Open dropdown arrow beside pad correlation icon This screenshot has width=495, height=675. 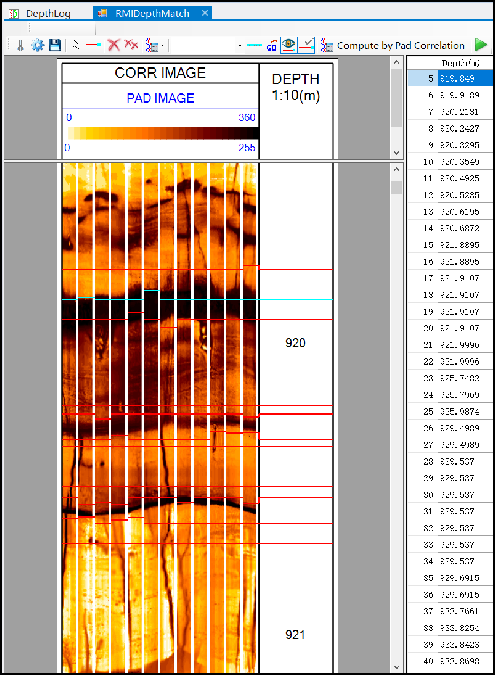pos(163,45)
